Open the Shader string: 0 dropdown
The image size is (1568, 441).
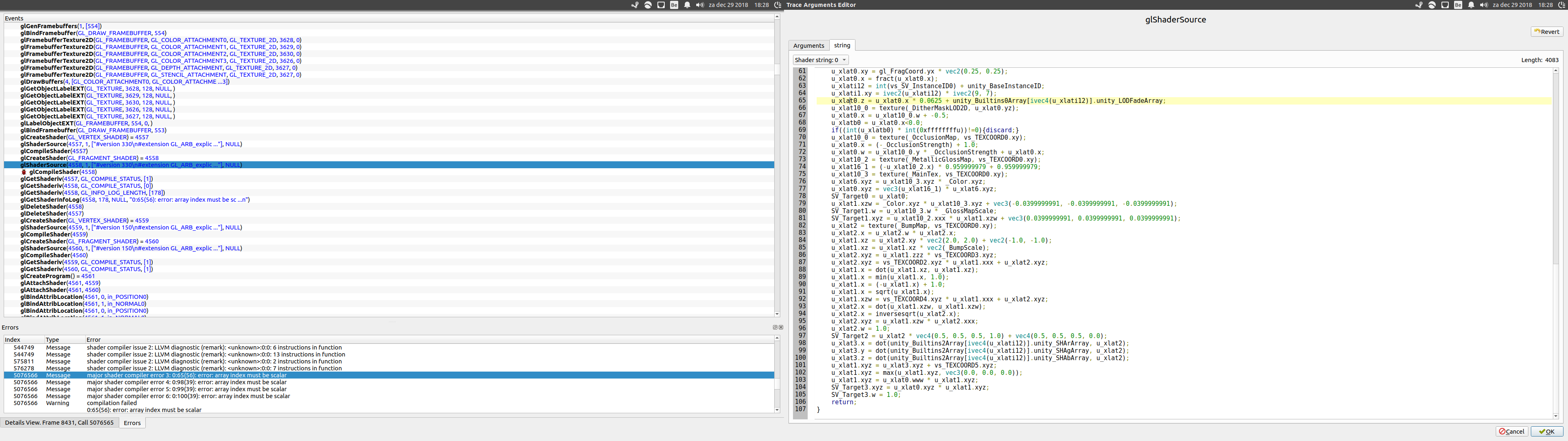pos(820,60)
